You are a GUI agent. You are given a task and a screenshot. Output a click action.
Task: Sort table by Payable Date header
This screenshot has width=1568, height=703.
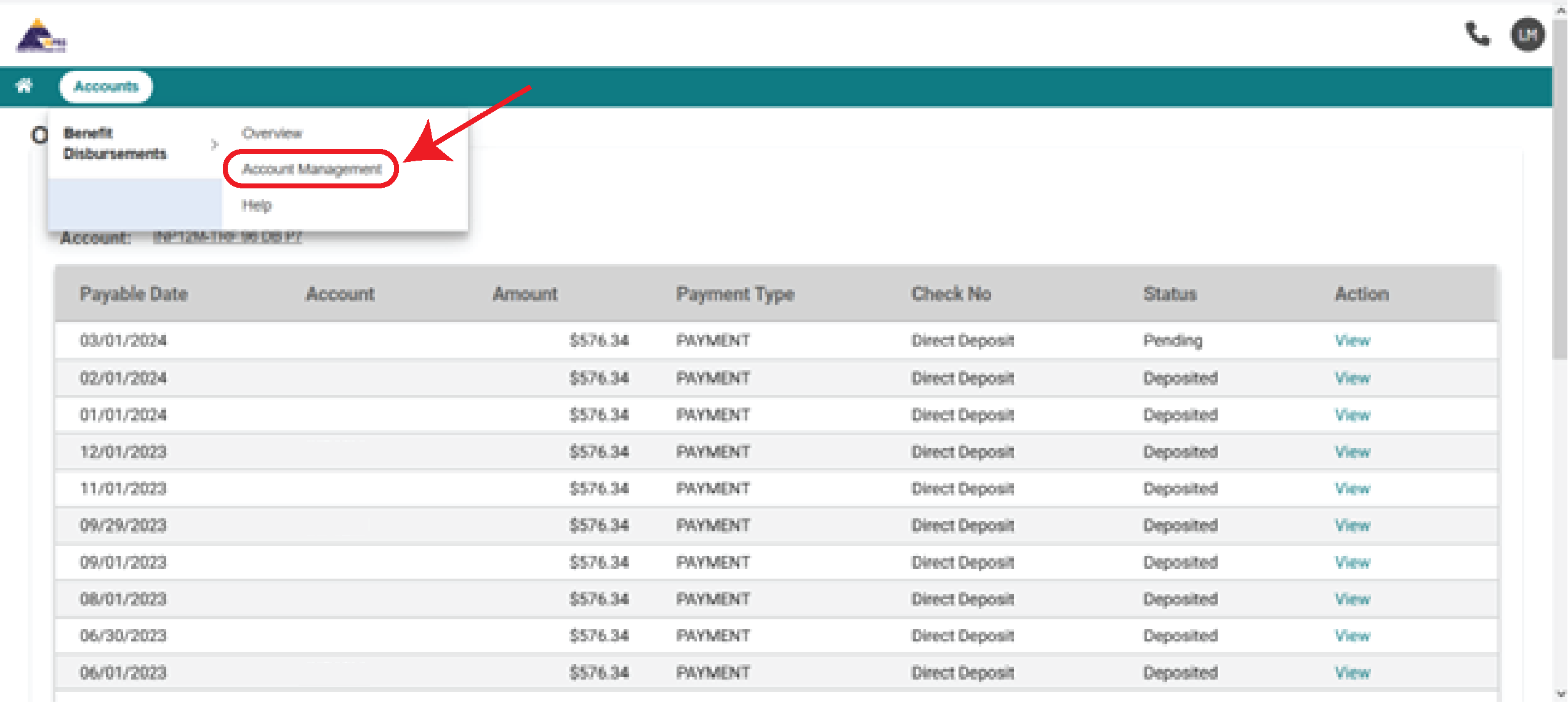tap(134, 294)
